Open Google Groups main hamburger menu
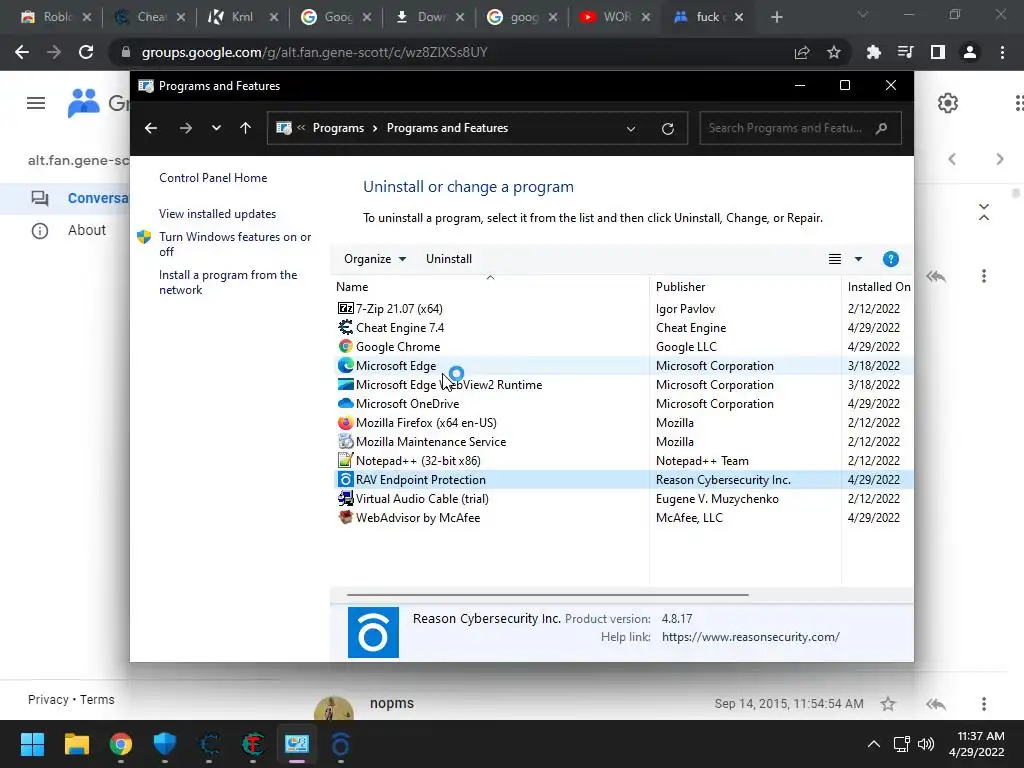 coord(36,103)
